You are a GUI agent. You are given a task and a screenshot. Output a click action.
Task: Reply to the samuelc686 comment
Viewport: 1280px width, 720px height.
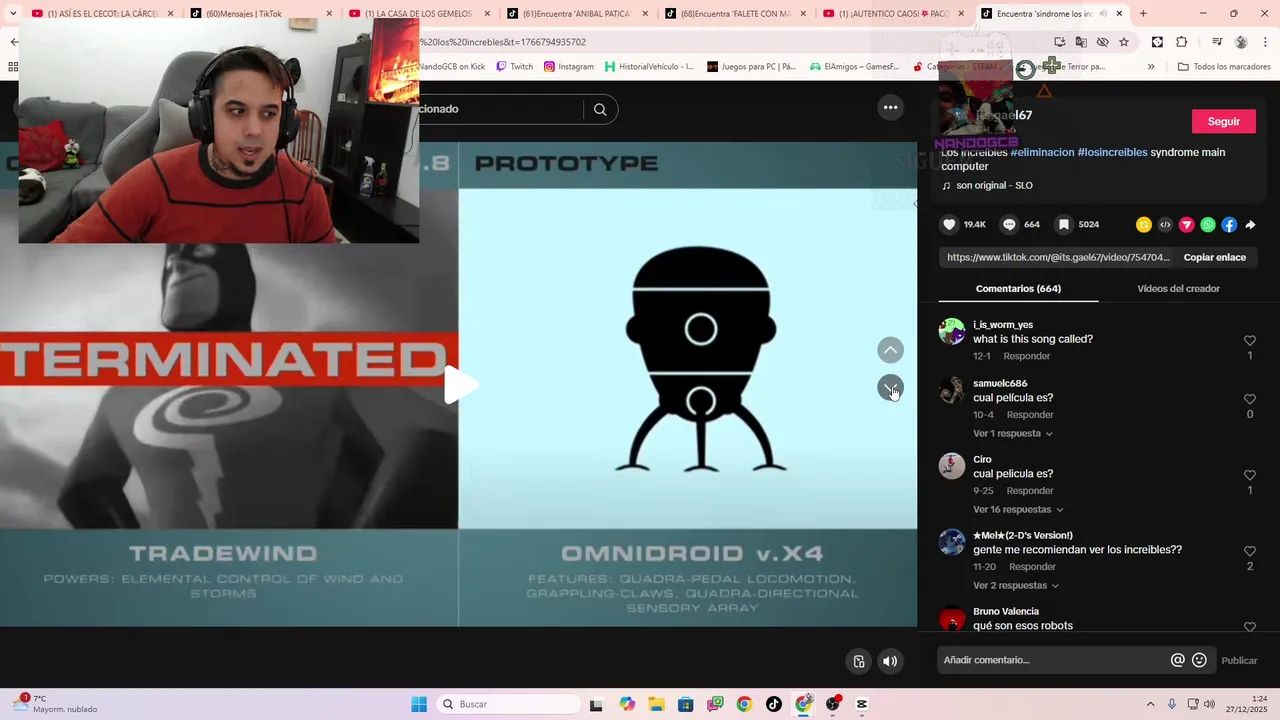(1030, 415)
